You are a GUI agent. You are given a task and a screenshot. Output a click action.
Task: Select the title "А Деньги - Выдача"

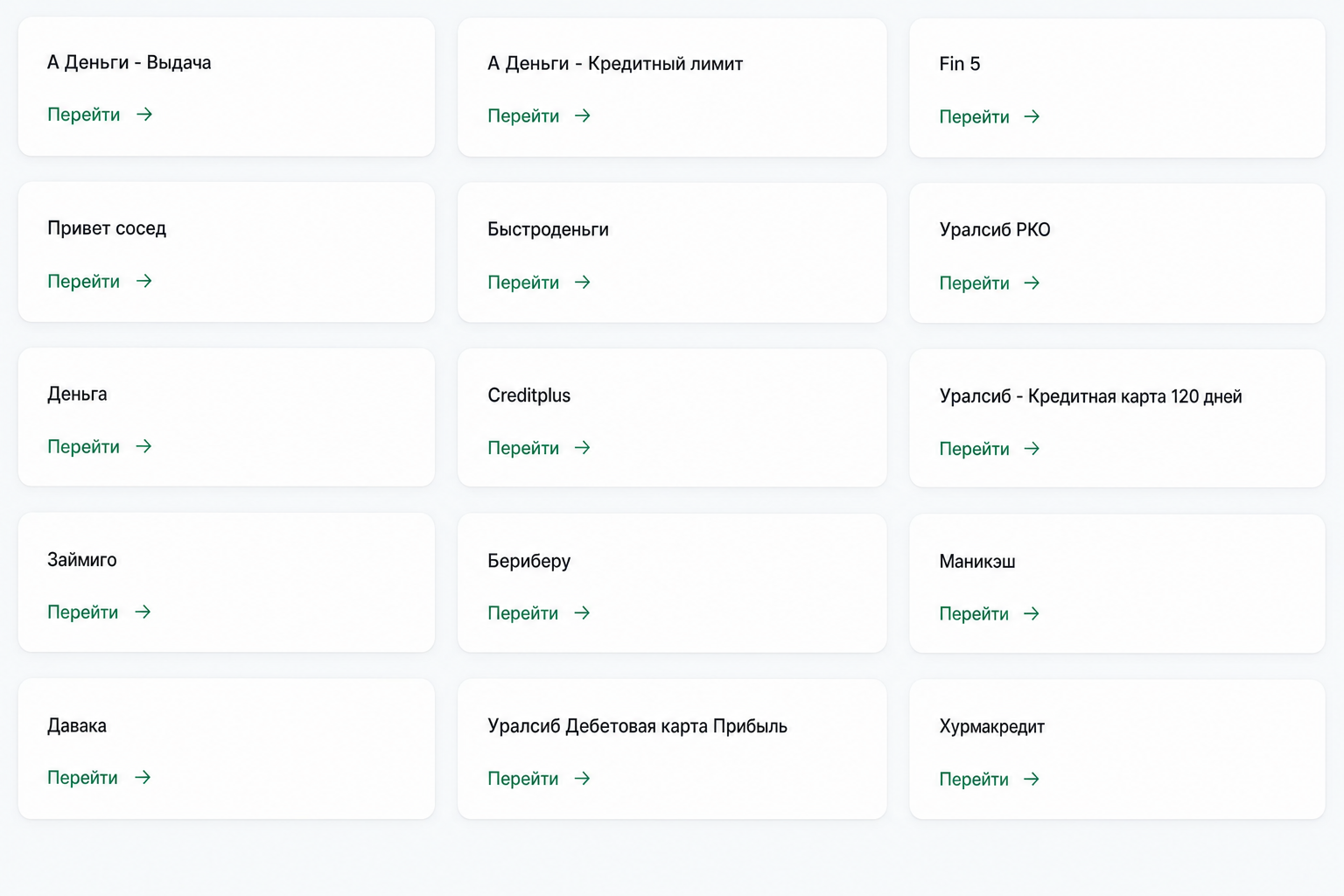pos(129,62)
